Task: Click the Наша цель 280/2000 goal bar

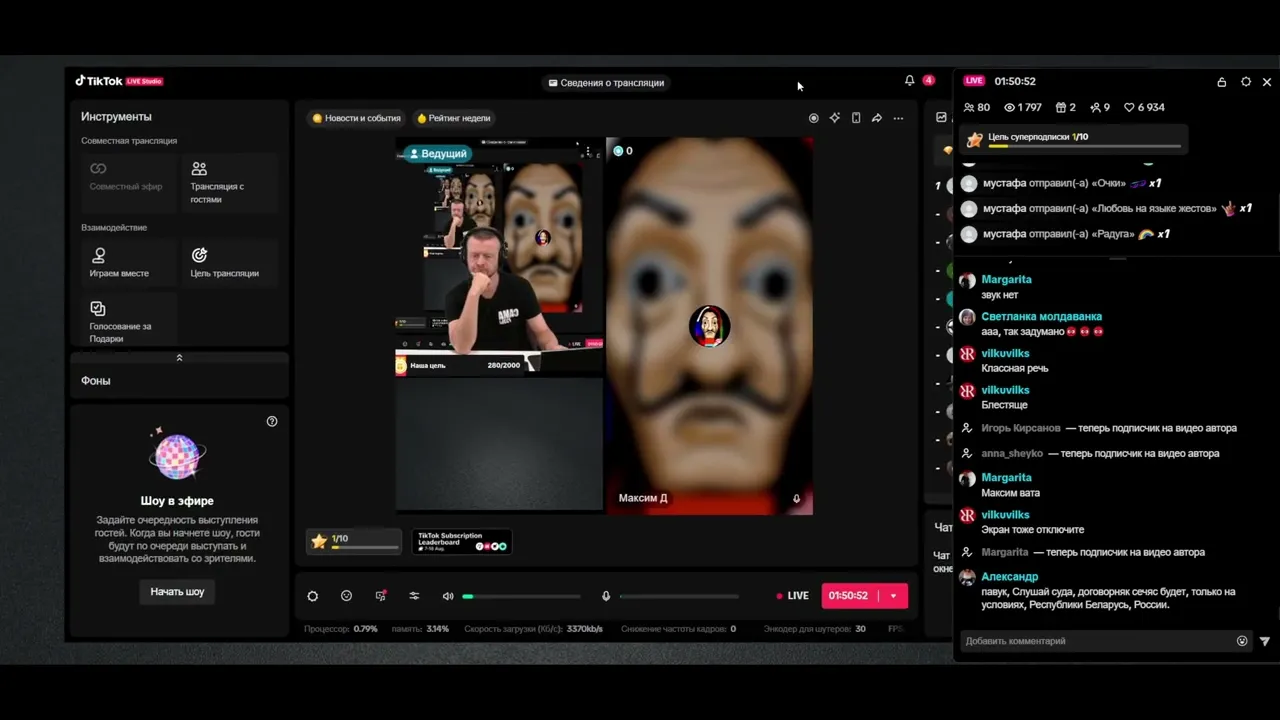Action: [x=466, y=365]
